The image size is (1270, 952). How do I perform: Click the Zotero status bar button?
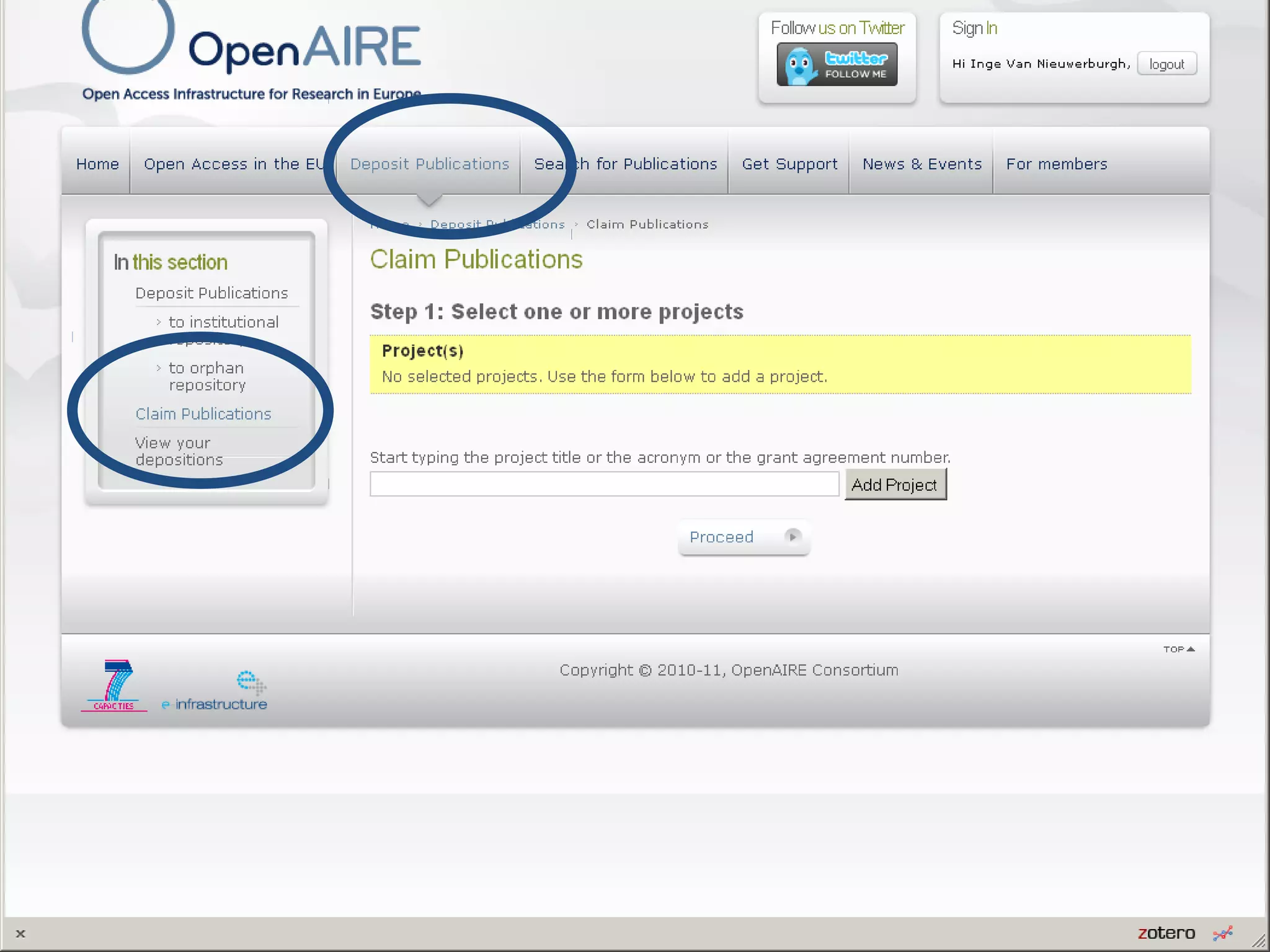point(1166,933)
